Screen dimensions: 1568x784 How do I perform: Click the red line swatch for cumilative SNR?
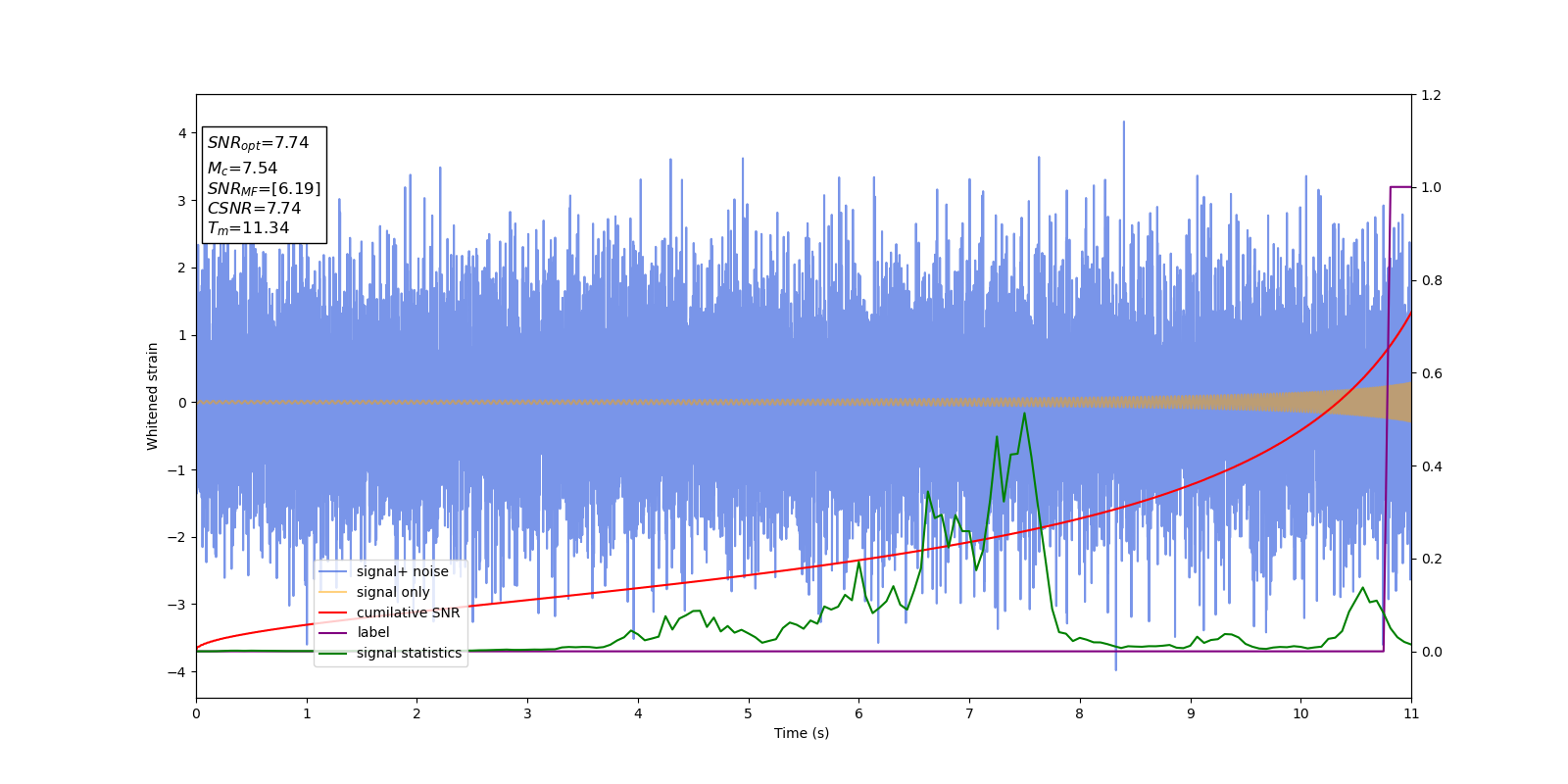tap(333, 612)
